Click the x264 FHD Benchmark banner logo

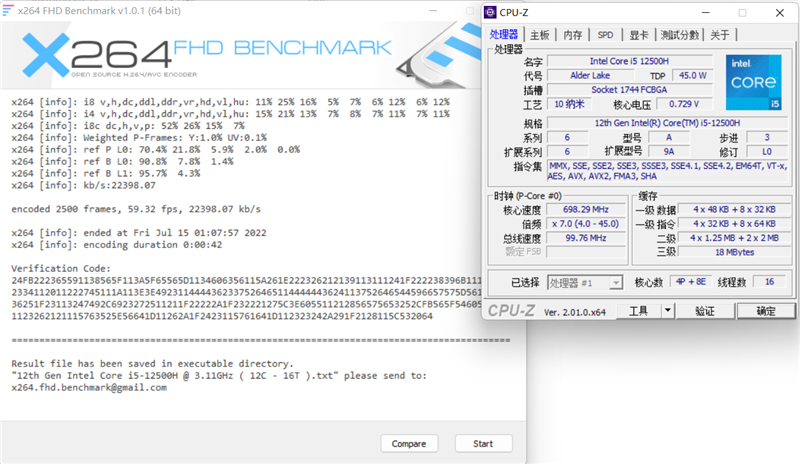pos(207,55)
